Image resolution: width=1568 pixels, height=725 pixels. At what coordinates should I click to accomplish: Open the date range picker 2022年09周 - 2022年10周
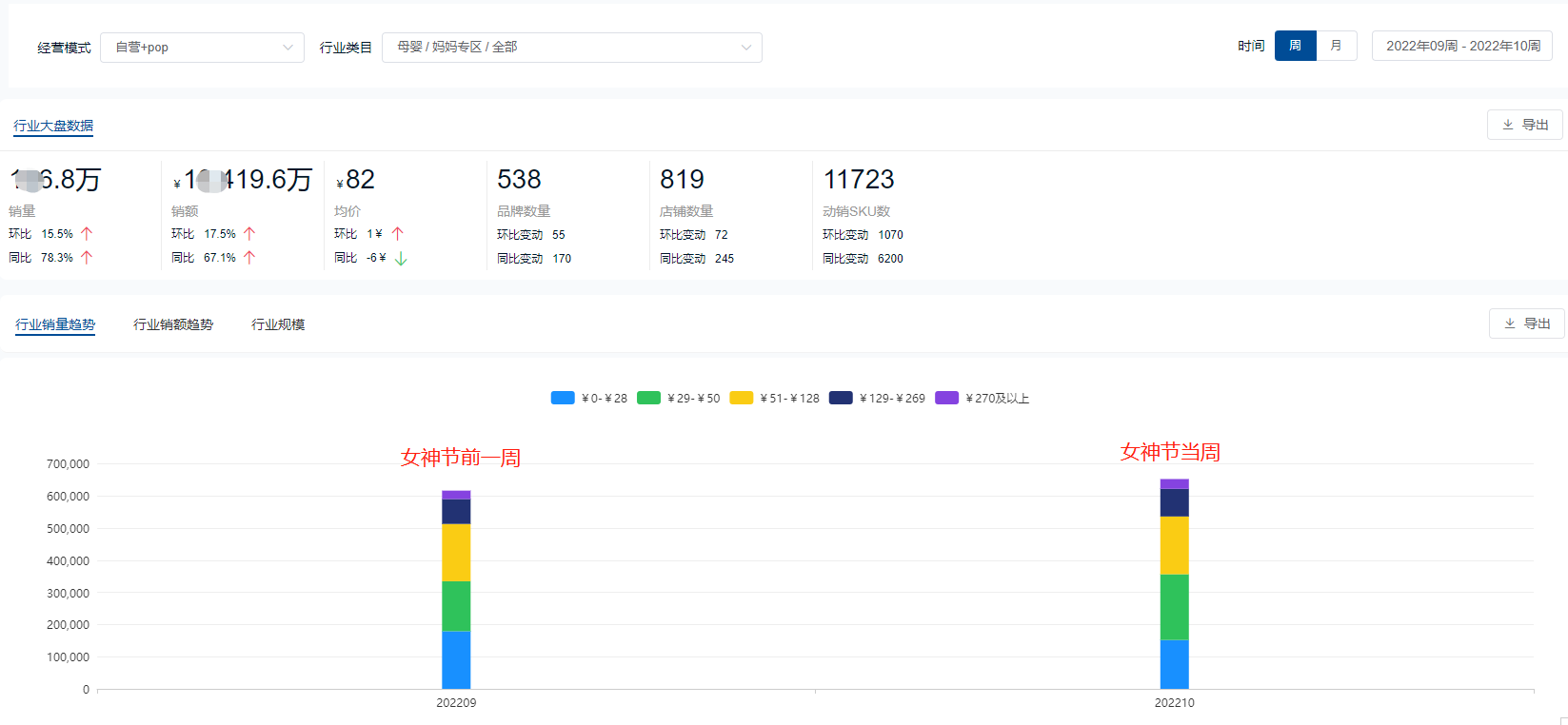tap(1462, 46)
